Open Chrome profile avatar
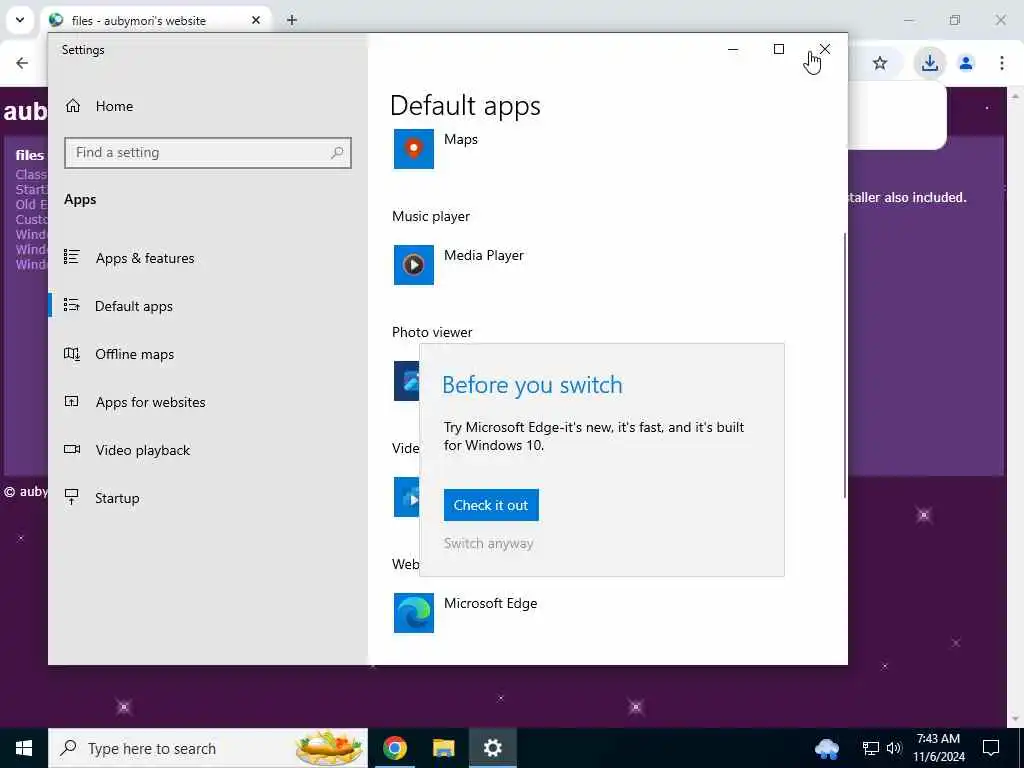 point(966,63)
